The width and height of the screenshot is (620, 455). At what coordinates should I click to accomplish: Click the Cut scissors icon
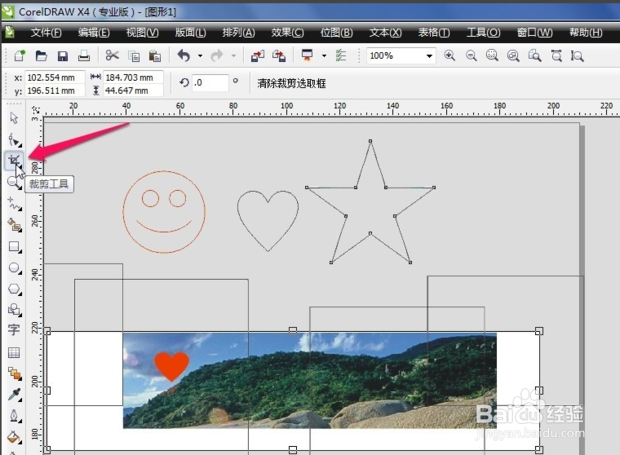pyautogui.click(x=112, y=55)
